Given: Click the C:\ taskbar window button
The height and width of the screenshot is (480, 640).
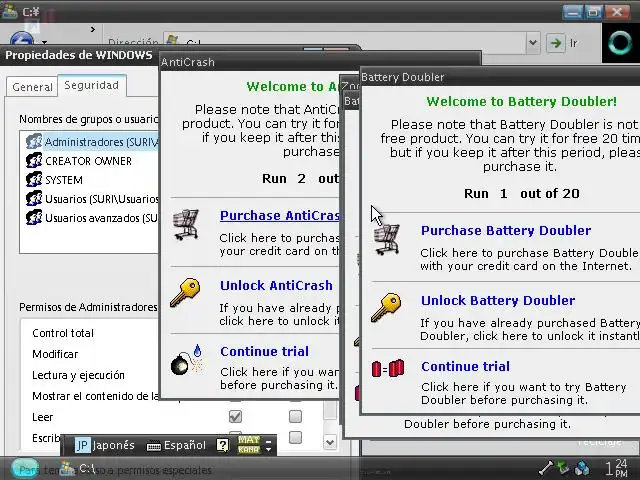Looking at the screenshot, I should [x=78, y=469].
